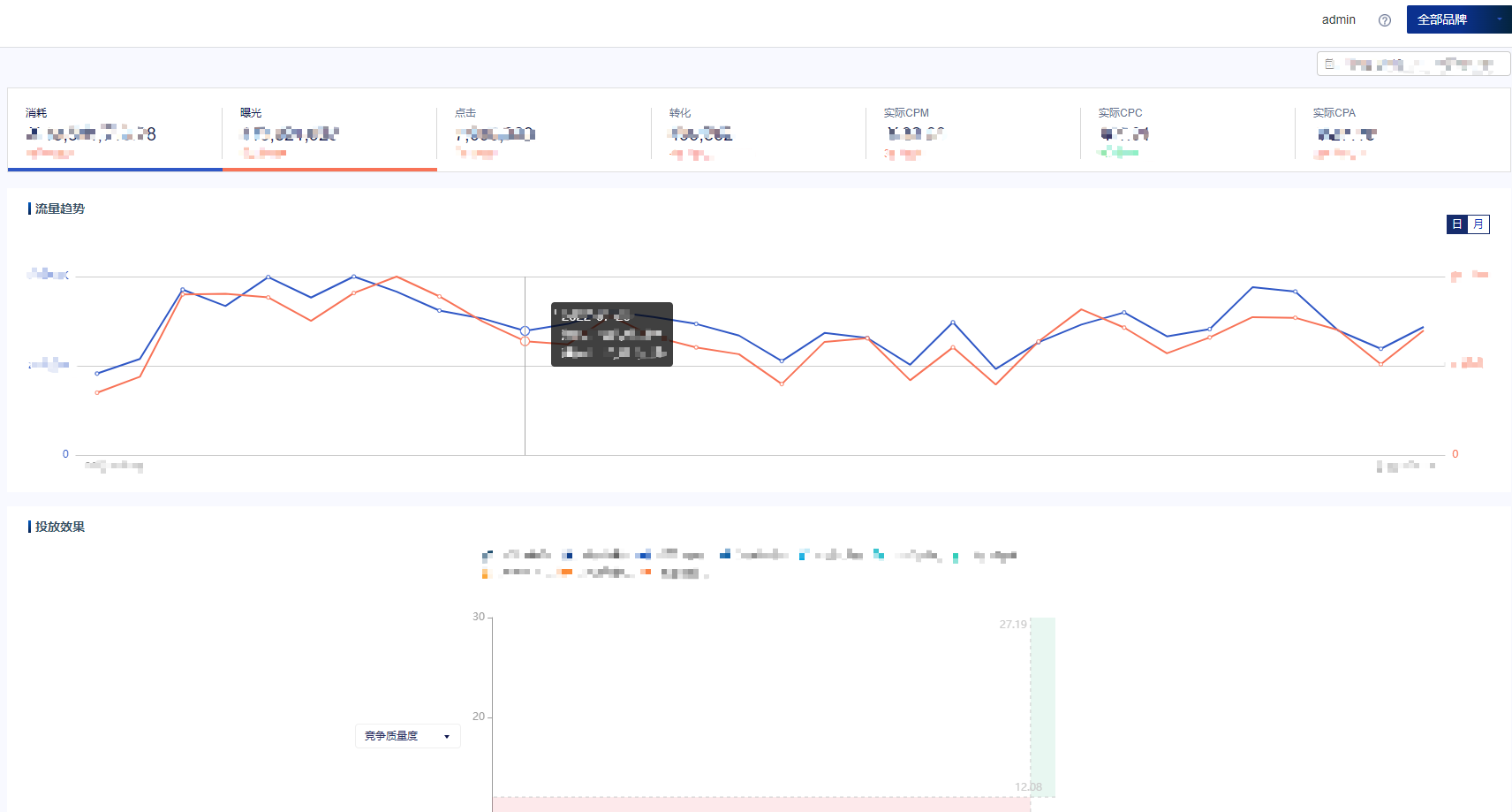Click the 流量趋势 section title
Screen dimensions: 1512x812
(60, 209)
